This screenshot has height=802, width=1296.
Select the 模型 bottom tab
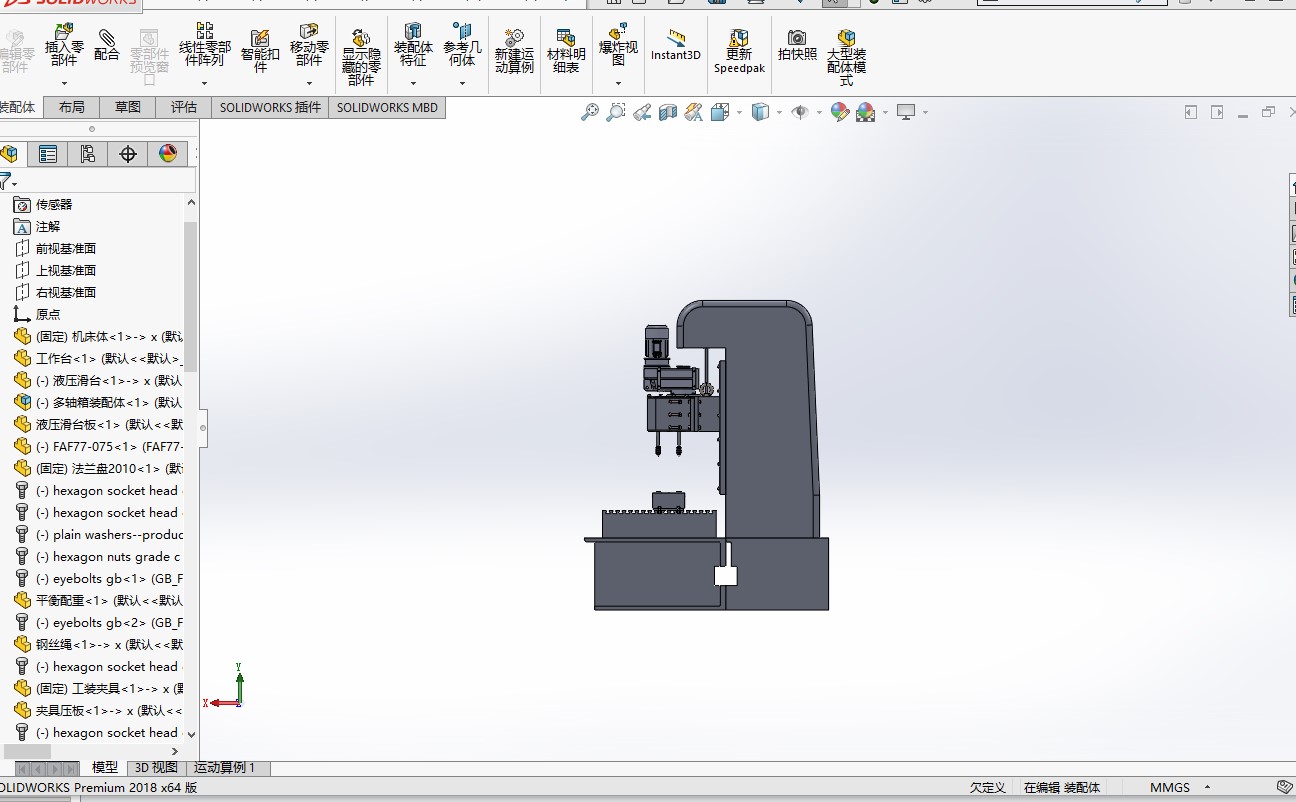pos(105,768)
